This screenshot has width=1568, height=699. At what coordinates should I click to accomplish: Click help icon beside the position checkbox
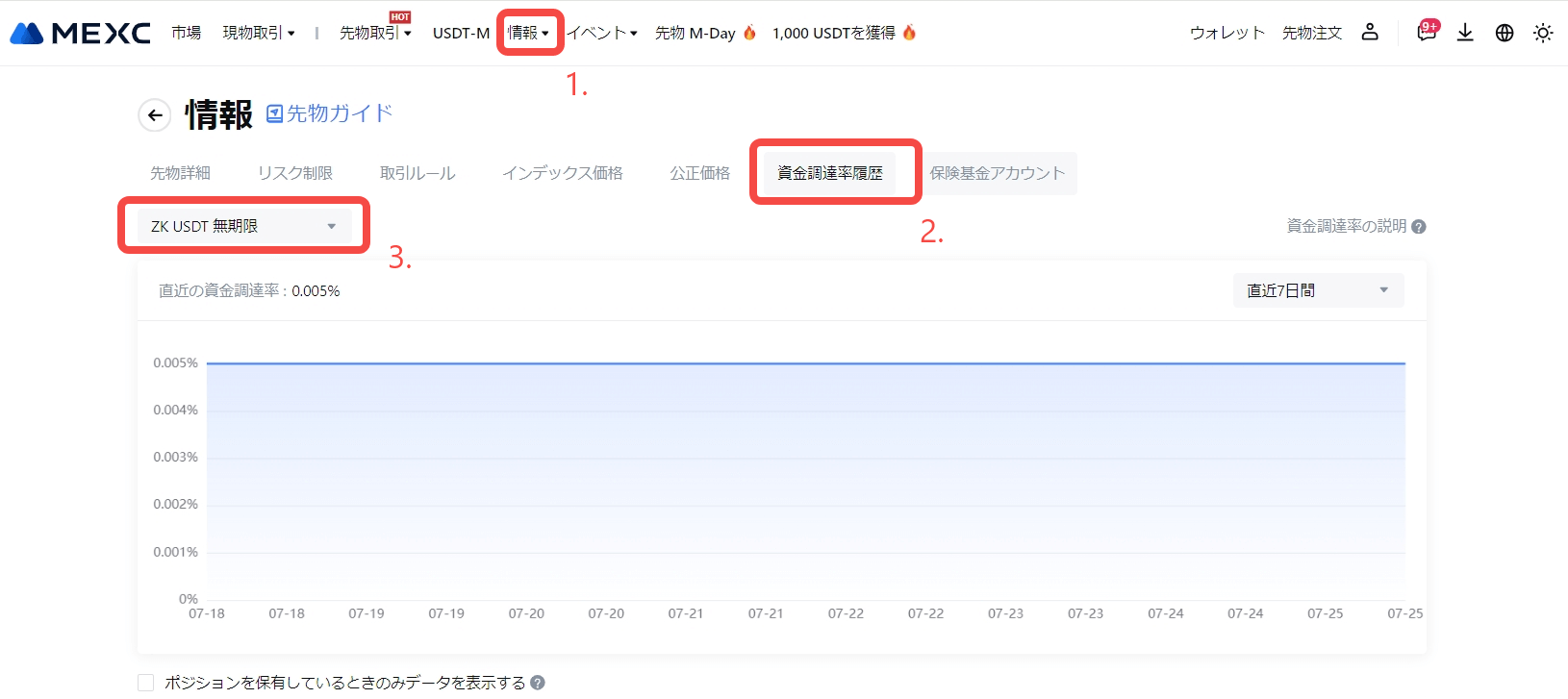click(538, 683)
